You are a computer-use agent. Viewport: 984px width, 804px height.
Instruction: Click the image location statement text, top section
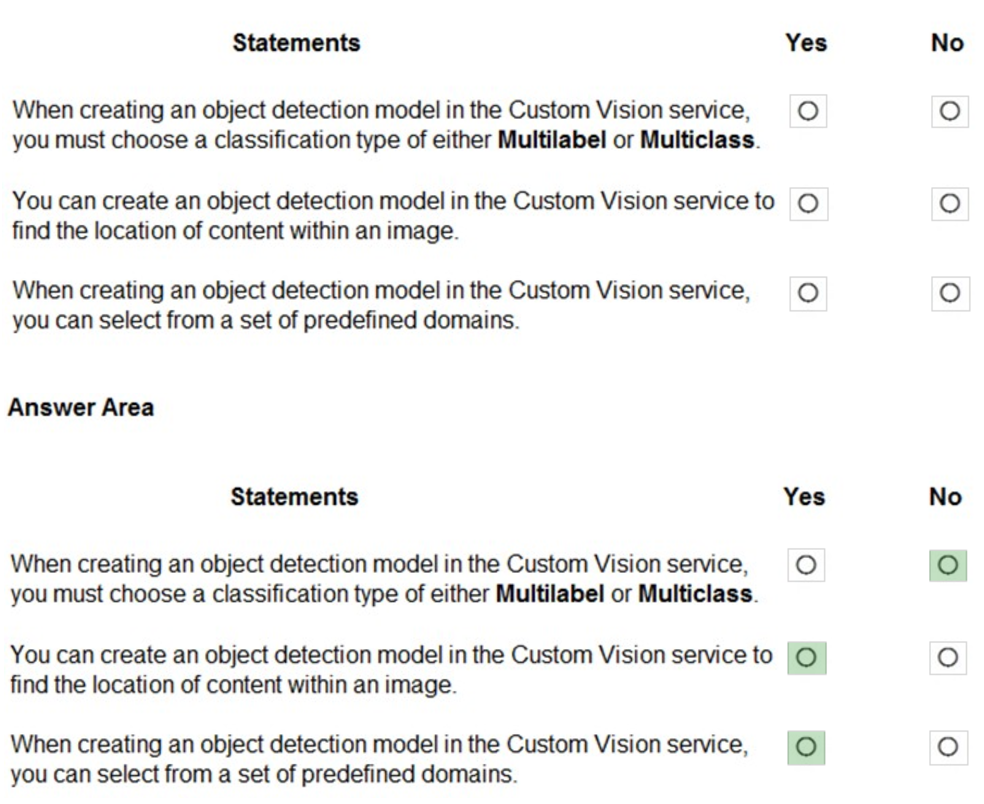392,216
